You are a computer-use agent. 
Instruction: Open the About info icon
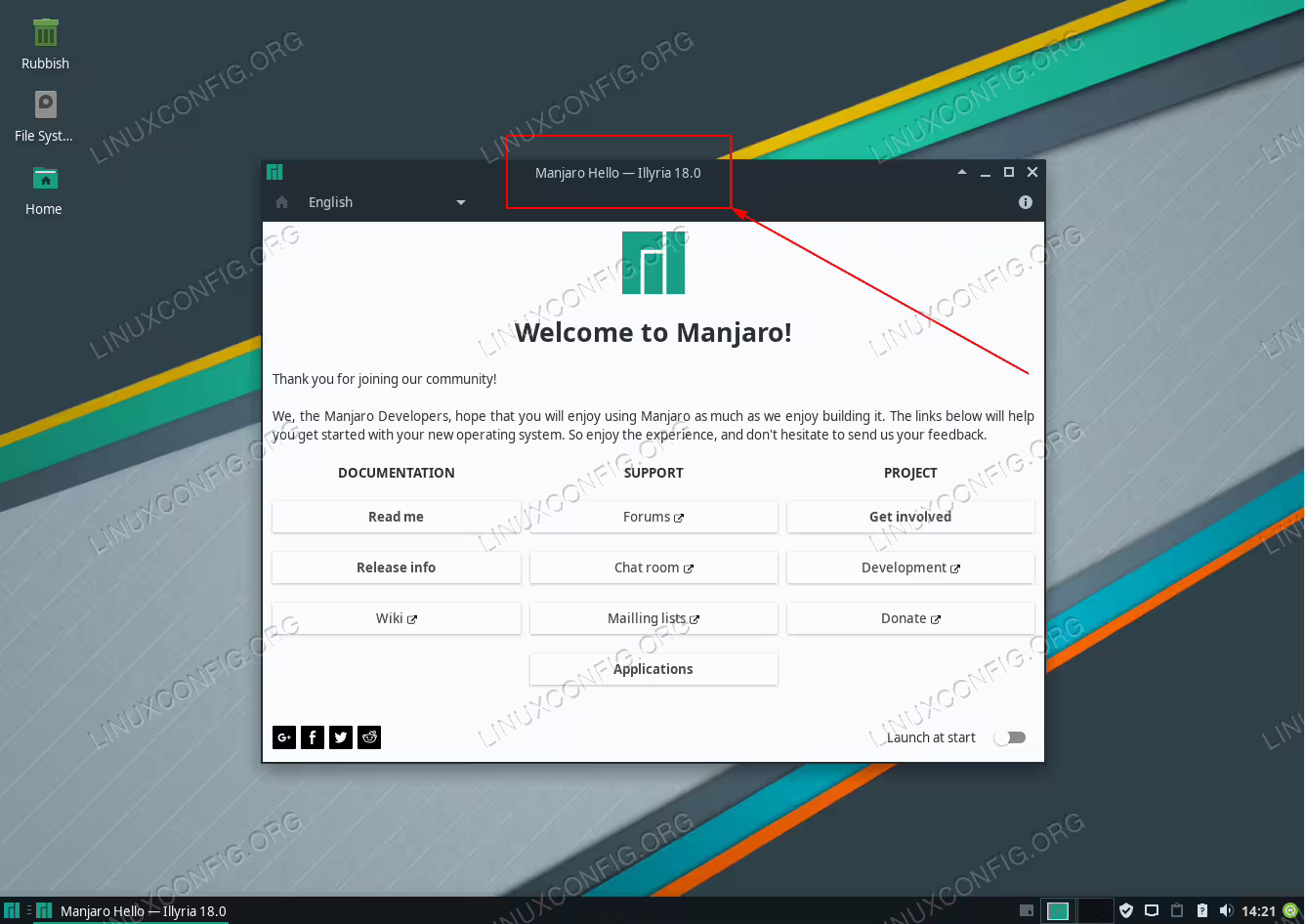[1025, 202]
